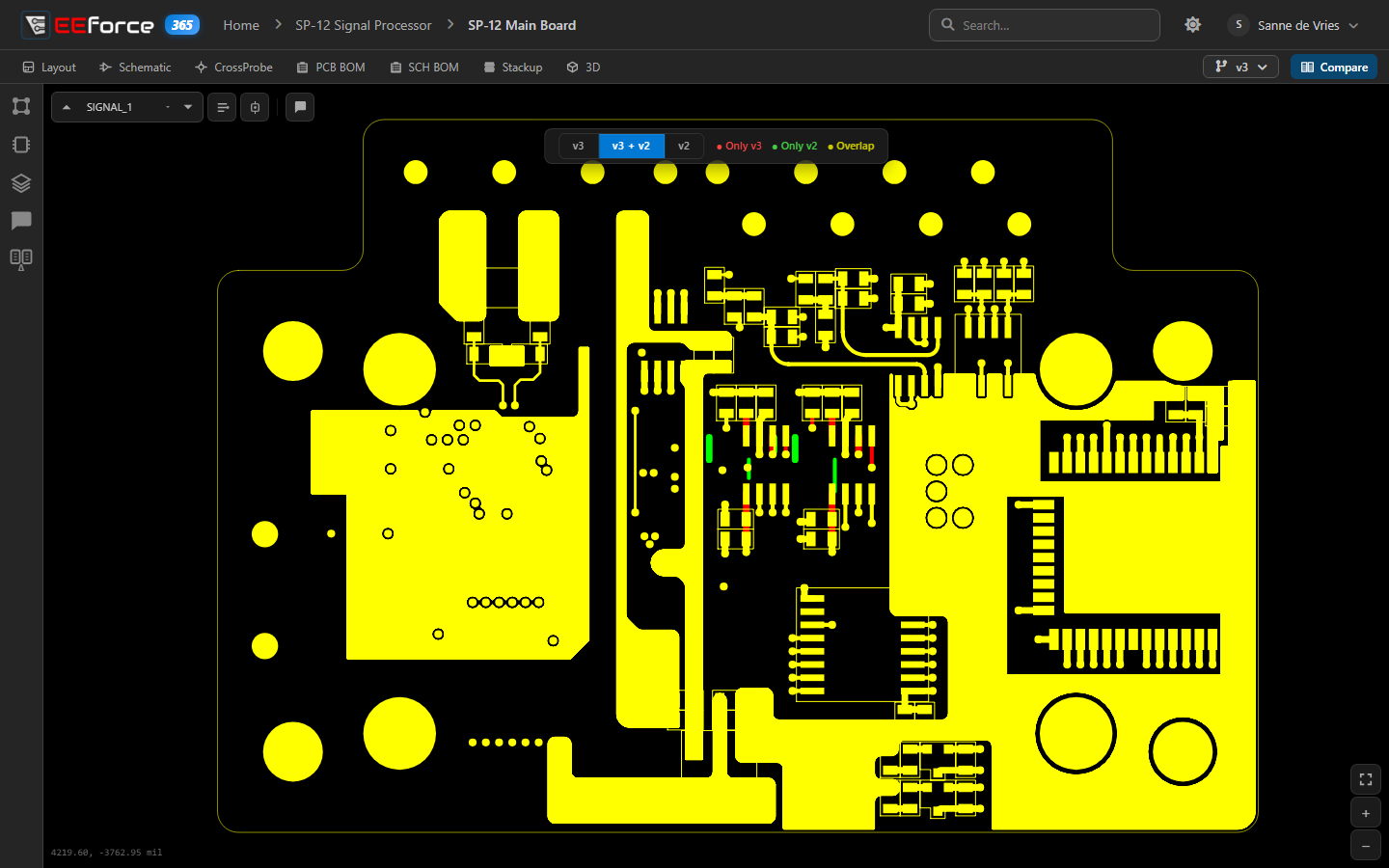Open the components chip panel
Screen dimensions: 1389x868
(21, 145)
